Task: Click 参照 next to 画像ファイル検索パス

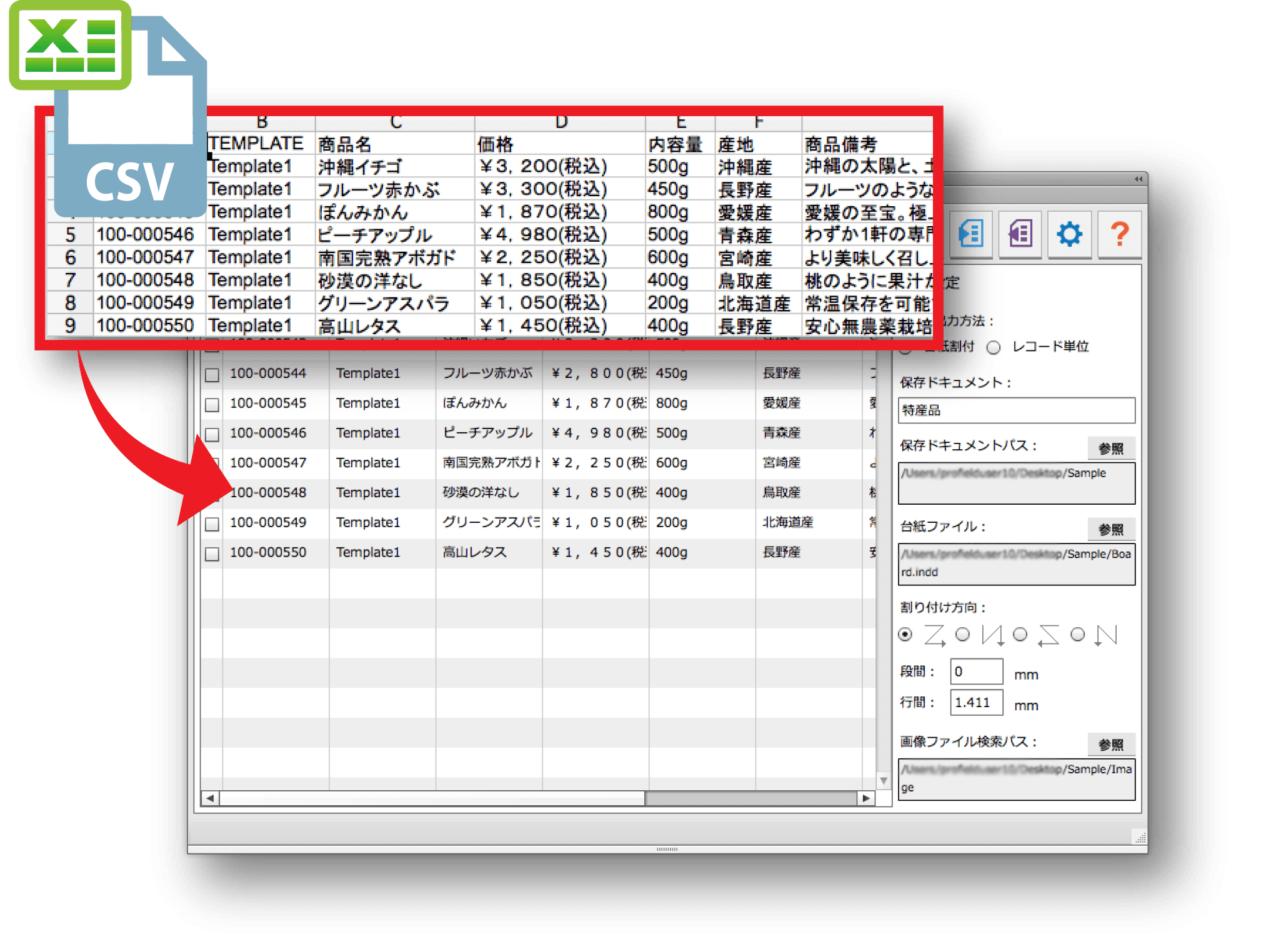Action: click(x=1112, y=745)
